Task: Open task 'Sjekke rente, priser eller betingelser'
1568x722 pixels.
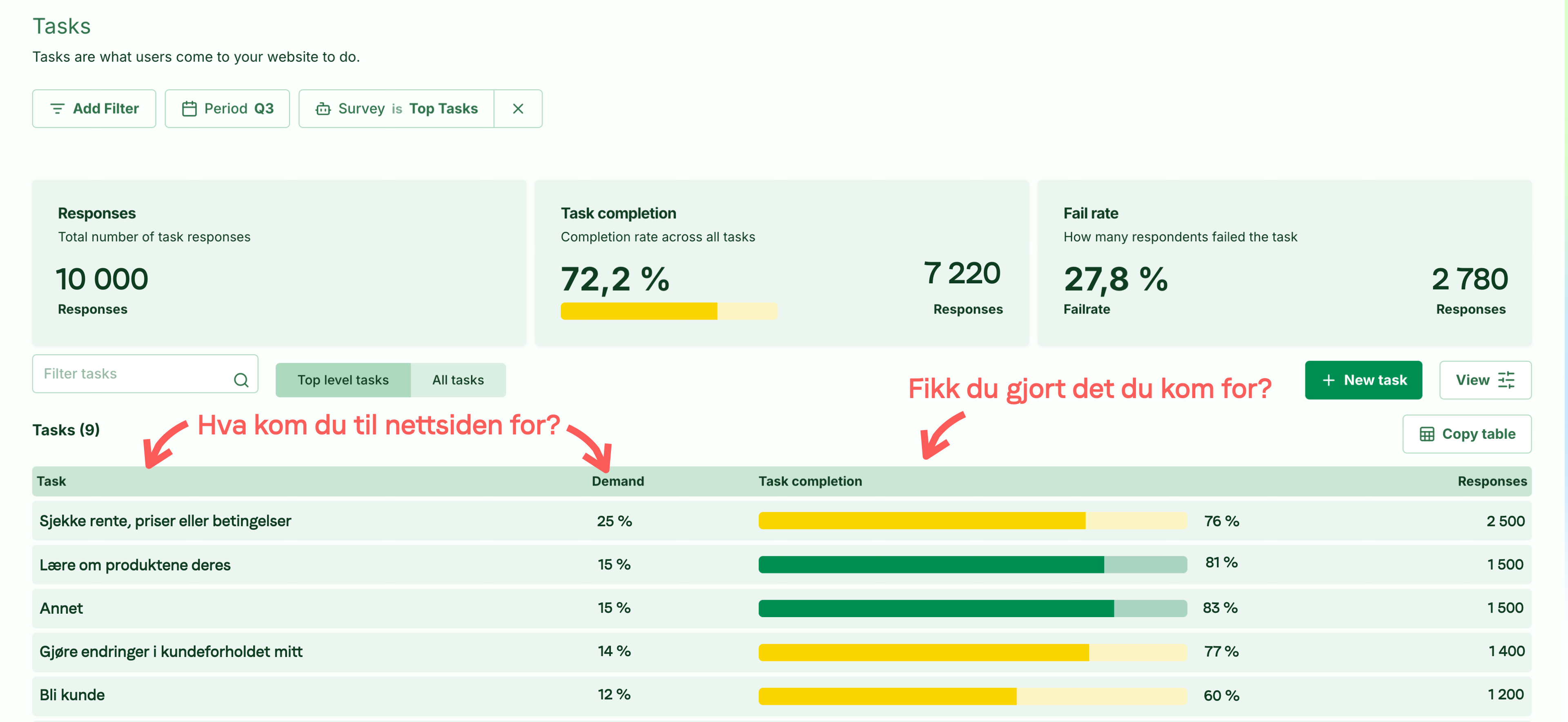Action: 165,521
